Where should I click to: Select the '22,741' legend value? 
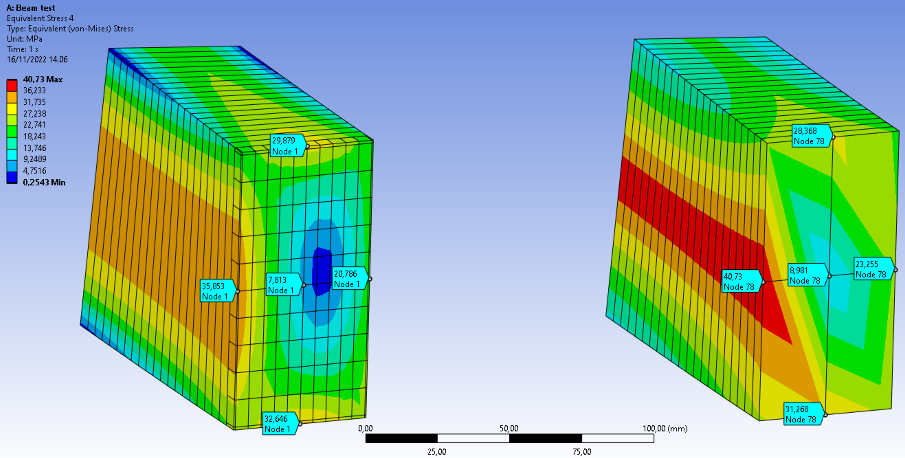pyautogui.click(x=35, y=125)
